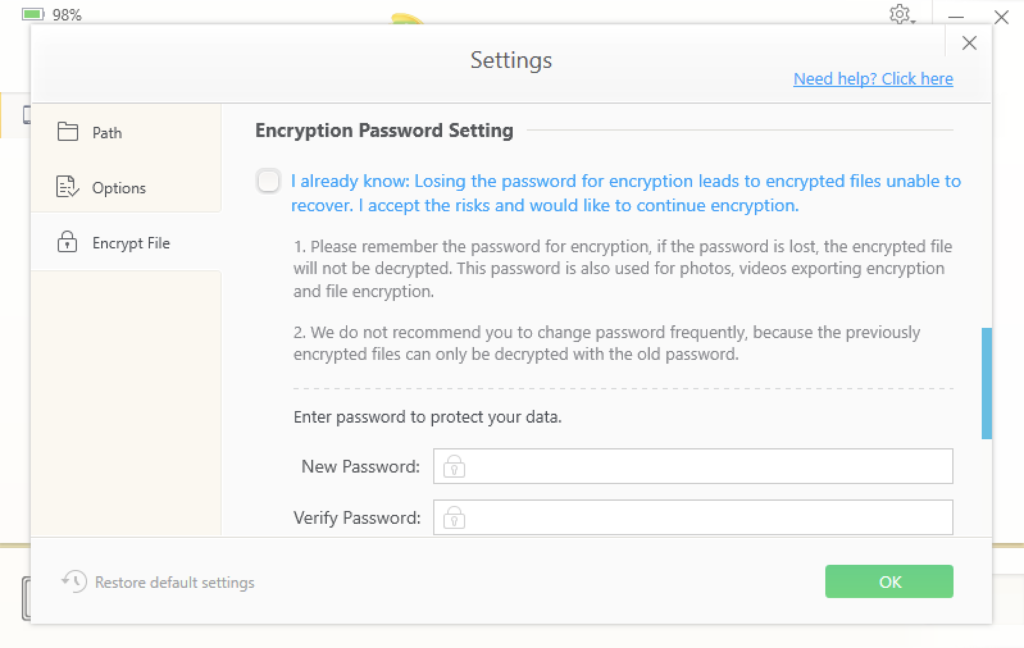The height and width of the screenshot is (648, 1024).
Task: Click the blue vertical scrollbar thumb
Action: coord(986,383)
